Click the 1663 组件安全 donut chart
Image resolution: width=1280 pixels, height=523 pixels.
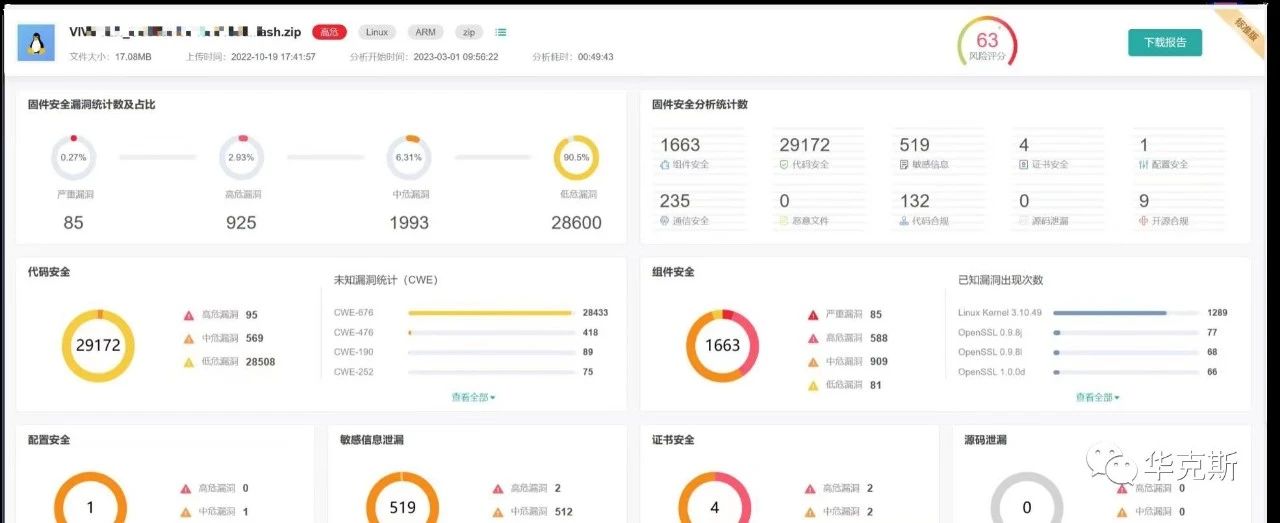722,346
